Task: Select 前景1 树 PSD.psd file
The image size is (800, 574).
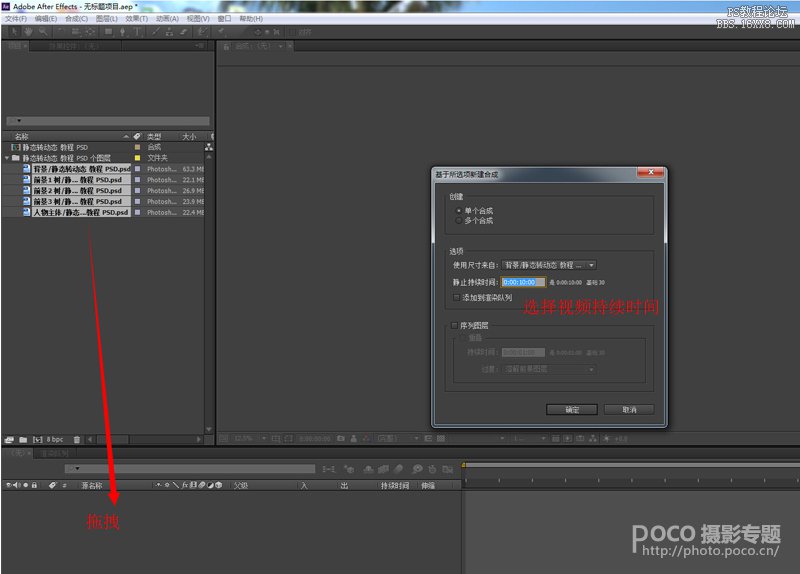Action: [x=82, y=180]
